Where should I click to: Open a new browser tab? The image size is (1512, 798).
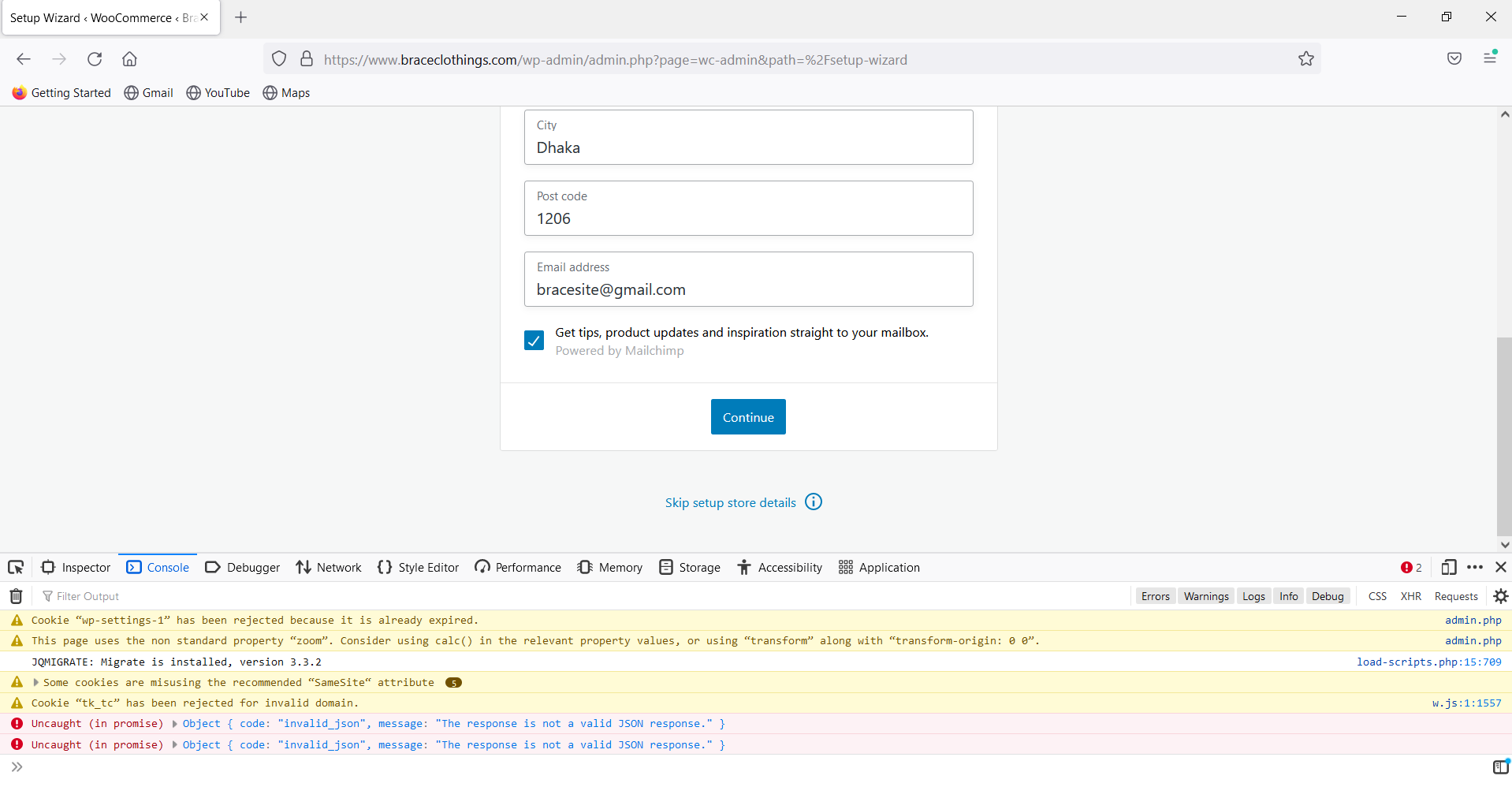pos(241,17)
